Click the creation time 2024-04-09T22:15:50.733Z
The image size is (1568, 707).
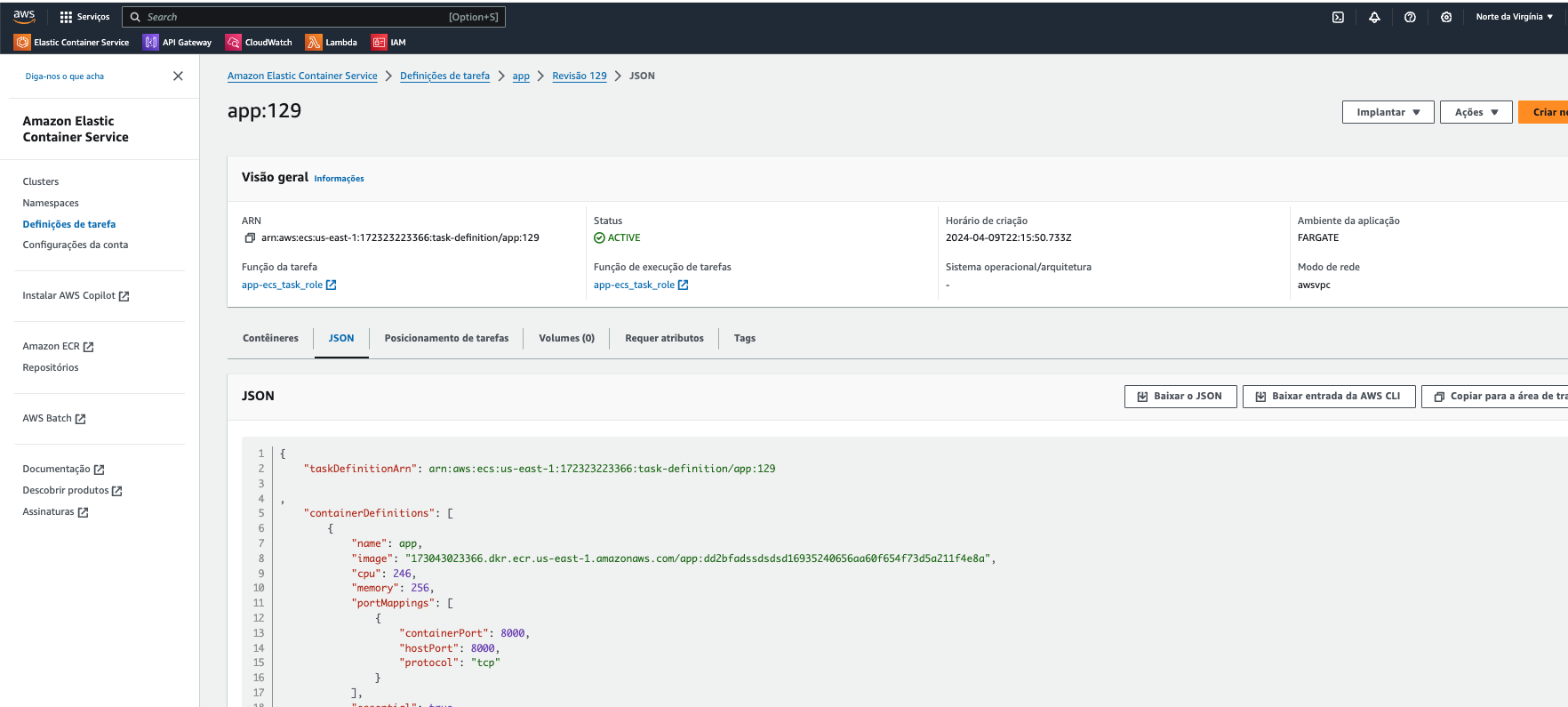(x=1008, y=237)
